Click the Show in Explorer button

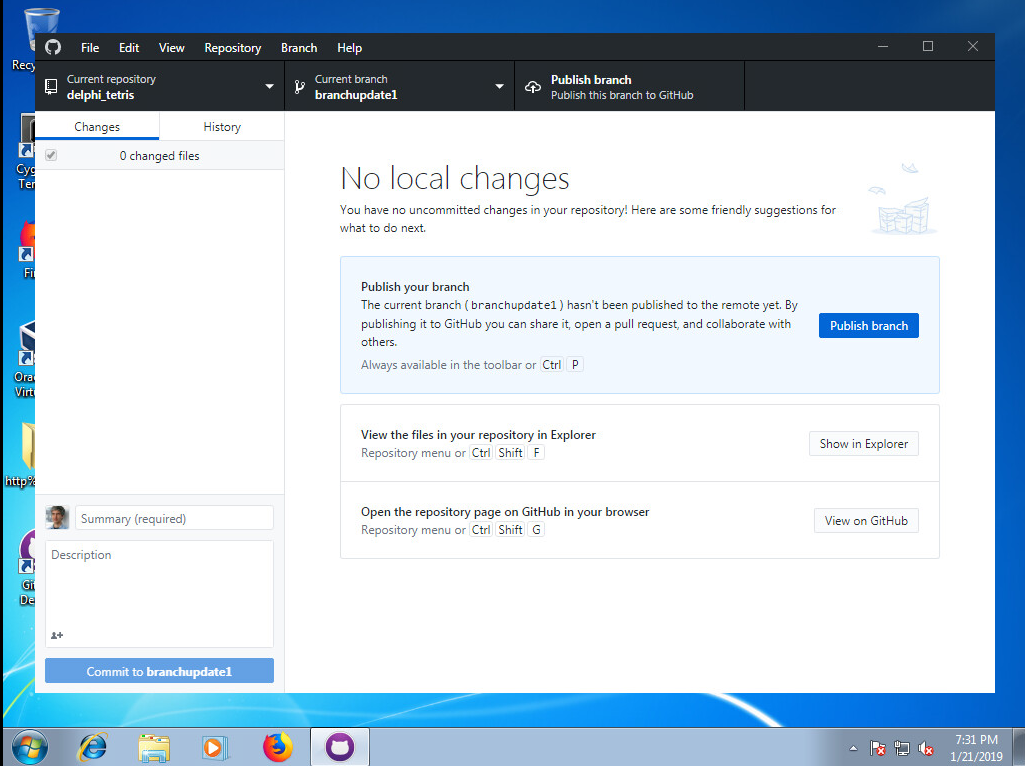[863, 443]
